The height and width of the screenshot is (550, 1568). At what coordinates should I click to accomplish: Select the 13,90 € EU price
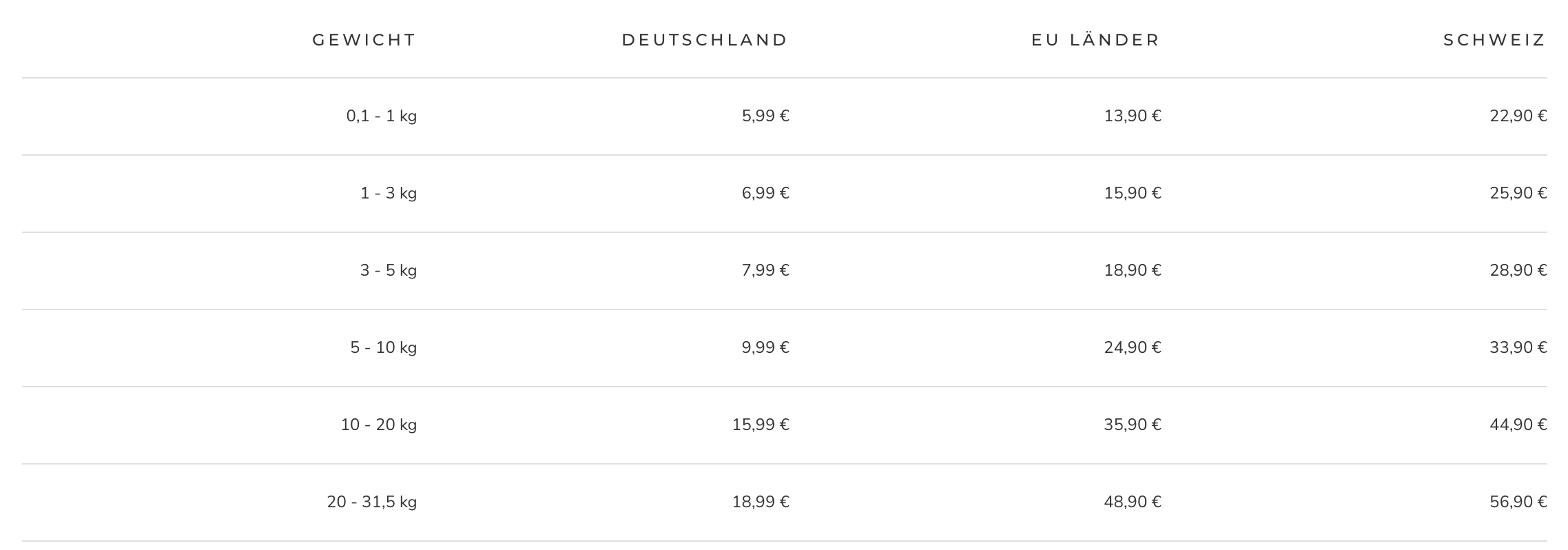tap(1132, 116)
